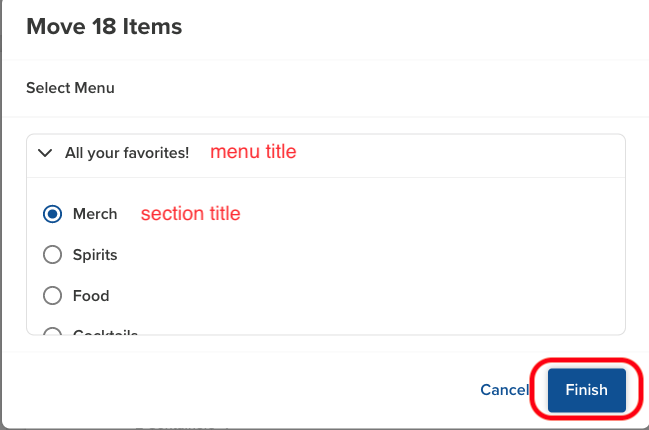Click the Merch section label
Screen dimensions: 649x430
tap(95, 214)
